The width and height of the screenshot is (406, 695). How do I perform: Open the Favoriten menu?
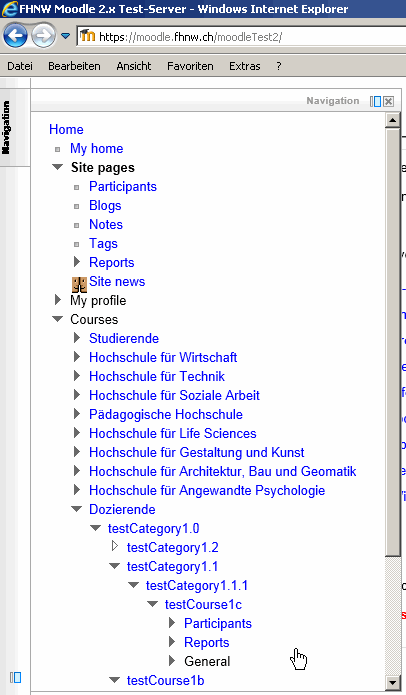point(190,66)
